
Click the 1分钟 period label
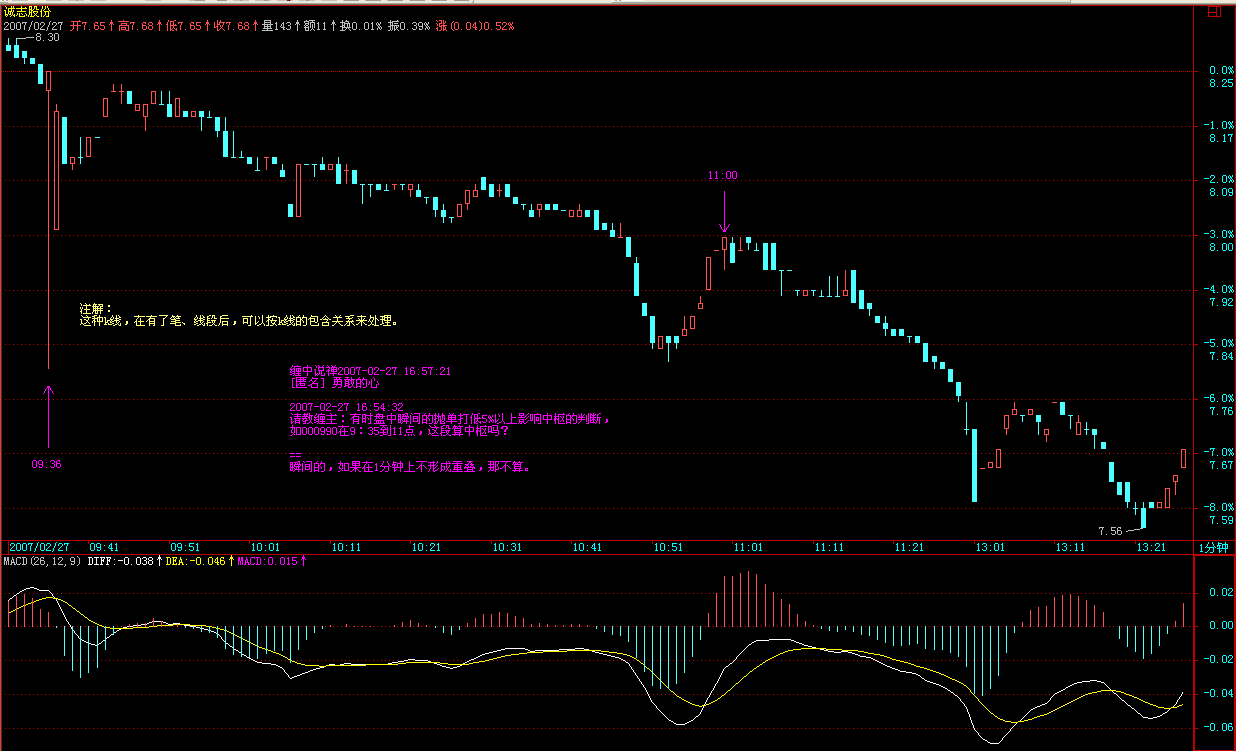click(1215, 547)
